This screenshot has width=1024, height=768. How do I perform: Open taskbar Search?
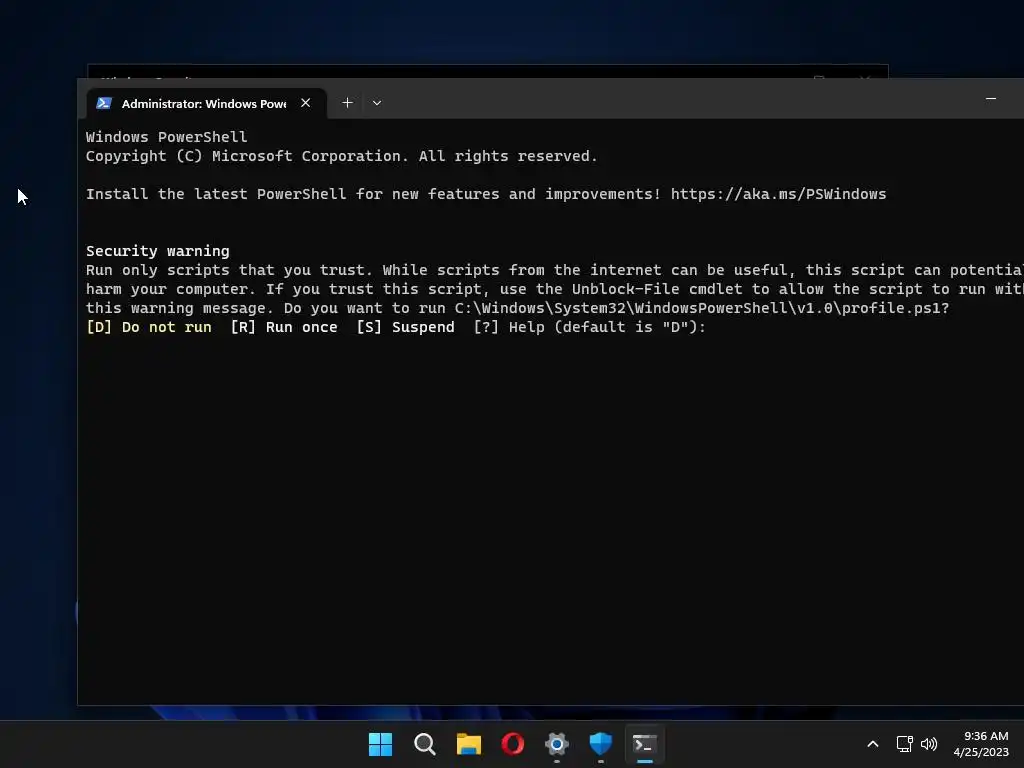click(x=424, y=744)
